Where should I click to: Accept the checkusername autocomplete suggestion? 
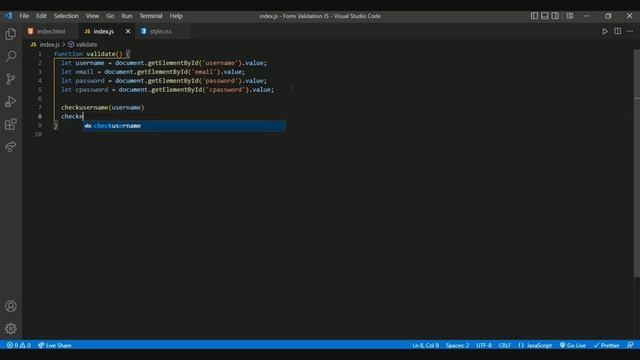point(184,126)
